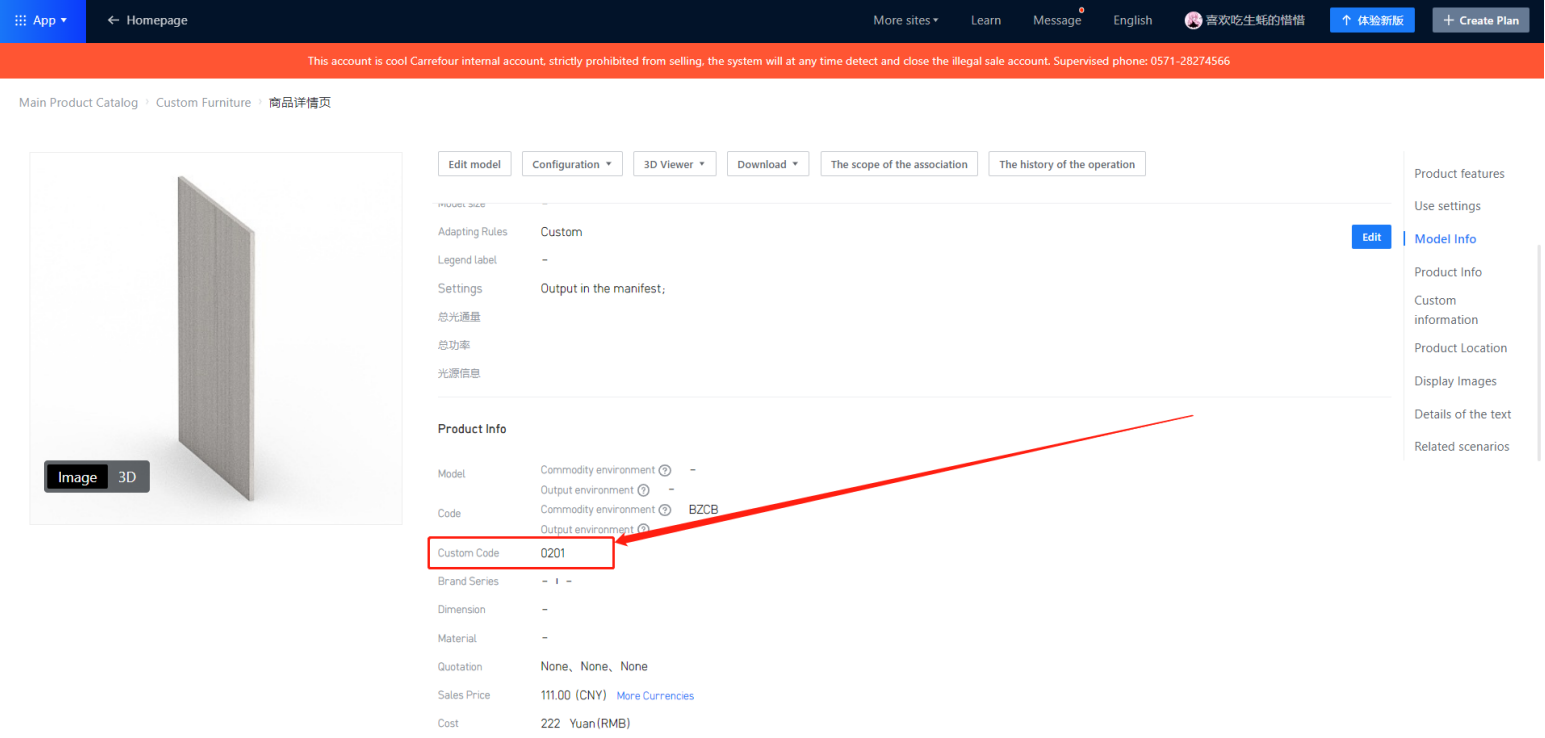This screenshot has height=738, width=1545.
Task: Click the blue Edit button
Action: click(1371, 237)
